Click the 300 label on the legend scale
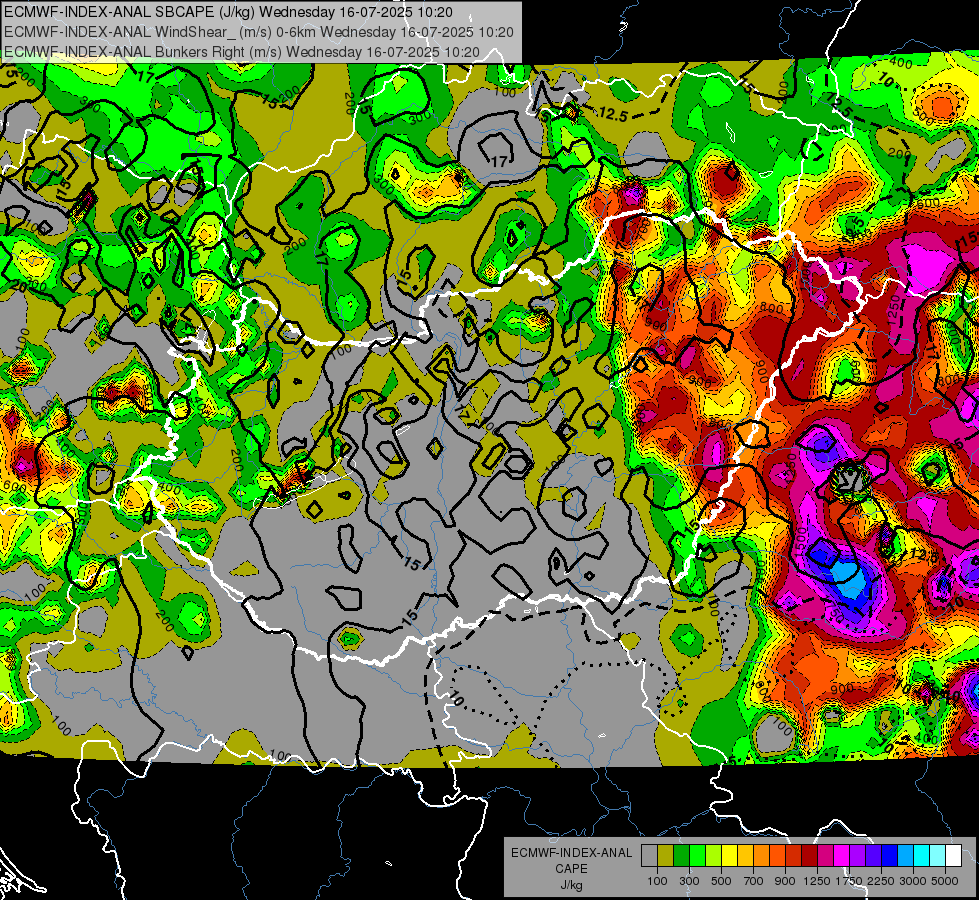979x900 pixels. [689, 881]
